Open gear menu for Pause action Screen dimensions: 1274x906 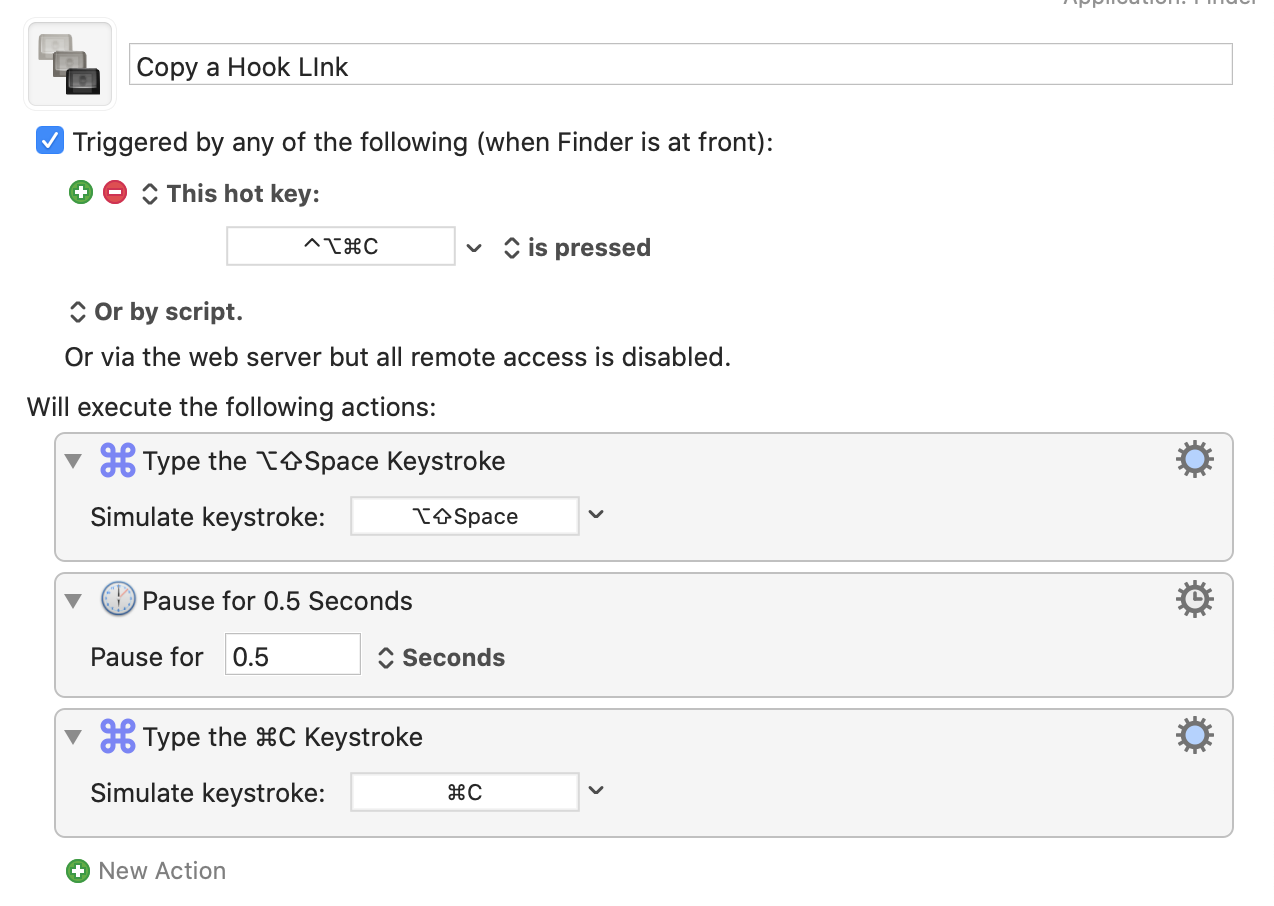[x=1194, y=600]
